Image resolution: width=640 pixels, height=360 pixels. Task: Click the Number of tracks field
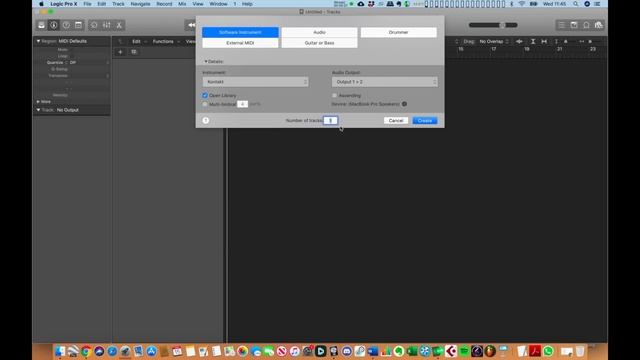(330, 120)
